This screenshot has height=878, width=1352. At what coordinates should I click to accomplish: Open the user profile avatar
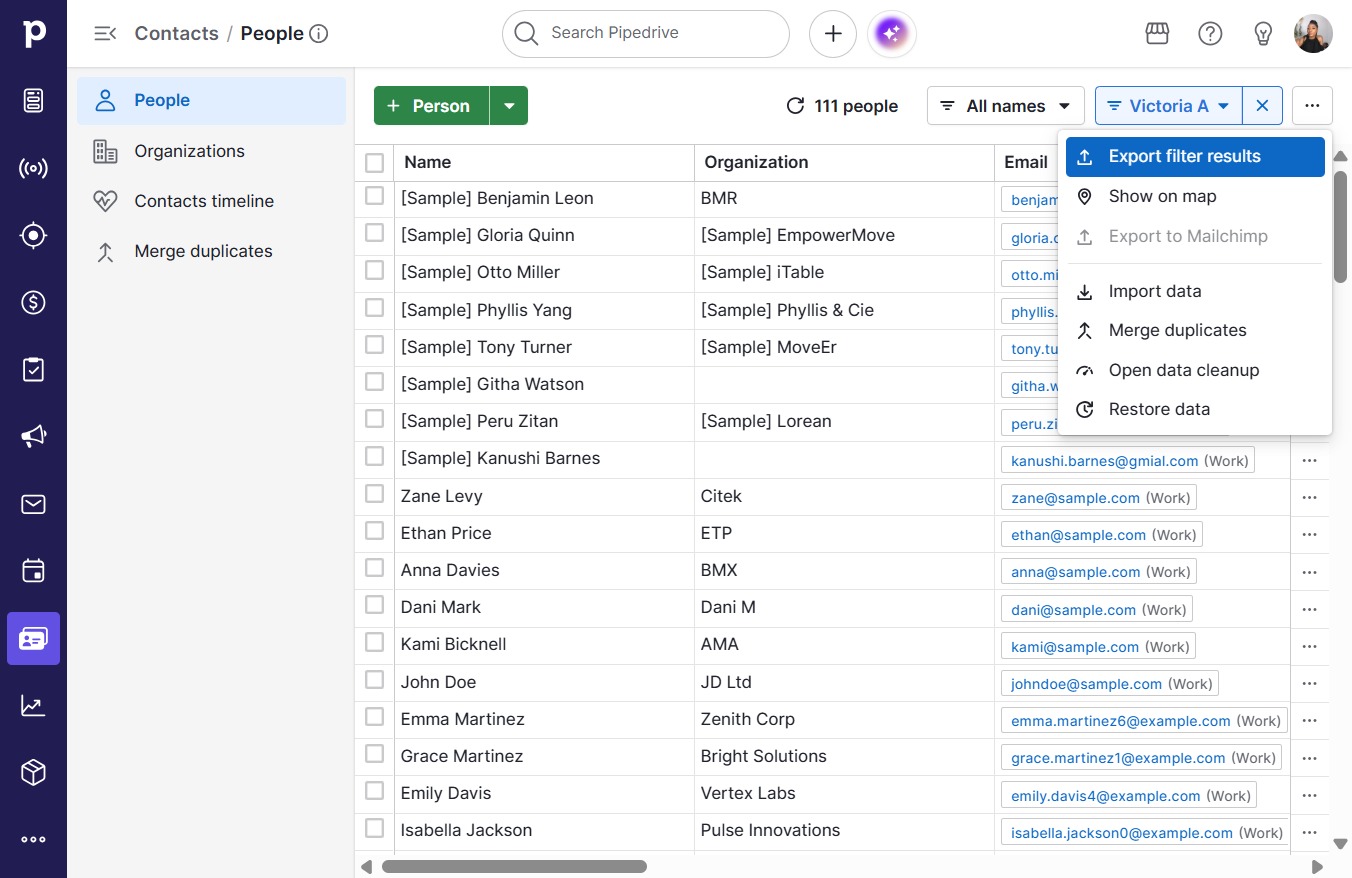click(1313, 34)
